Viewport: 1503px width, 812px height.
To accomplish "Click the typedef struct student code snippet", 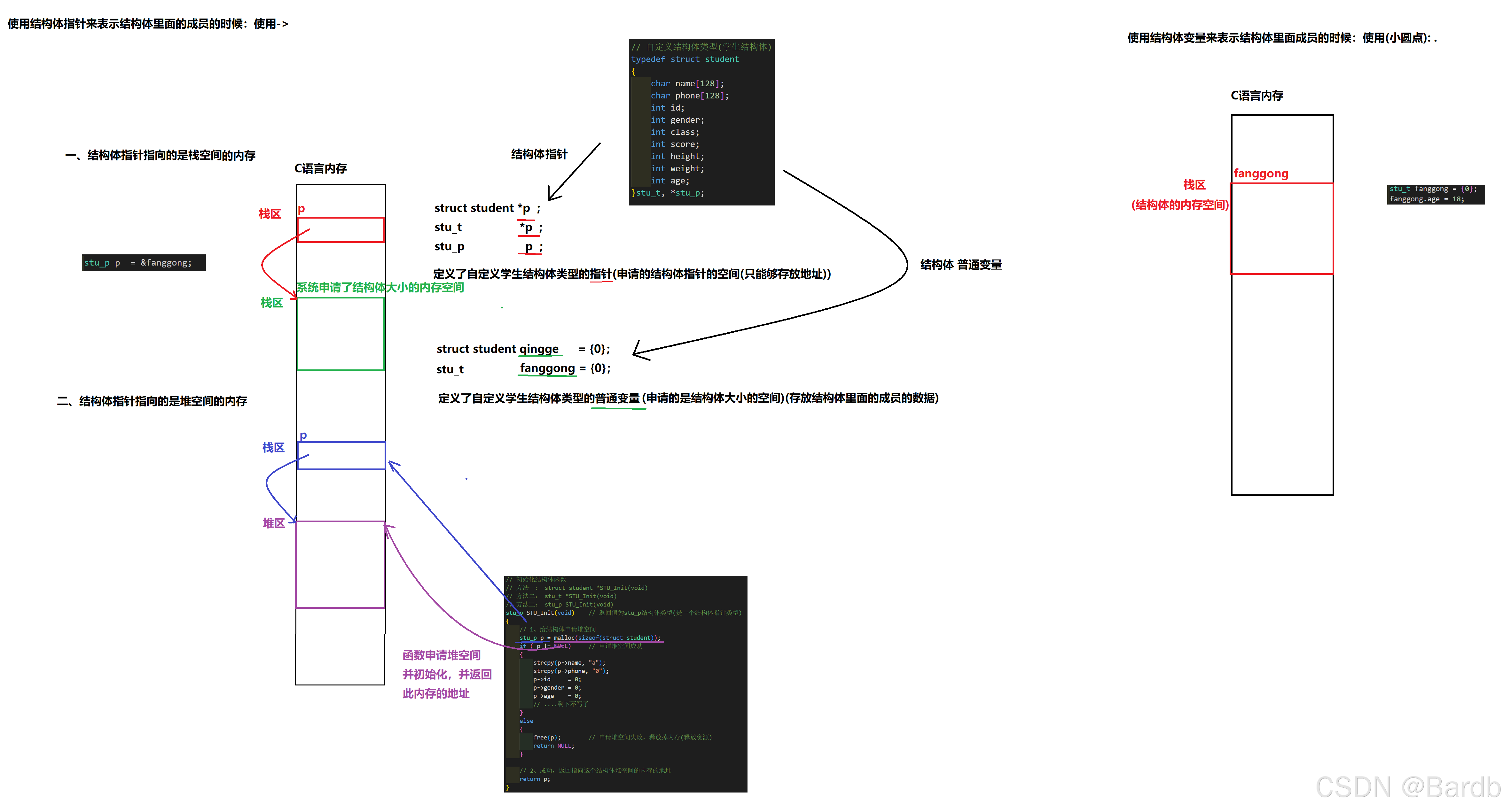I will (x=701, y=121).
